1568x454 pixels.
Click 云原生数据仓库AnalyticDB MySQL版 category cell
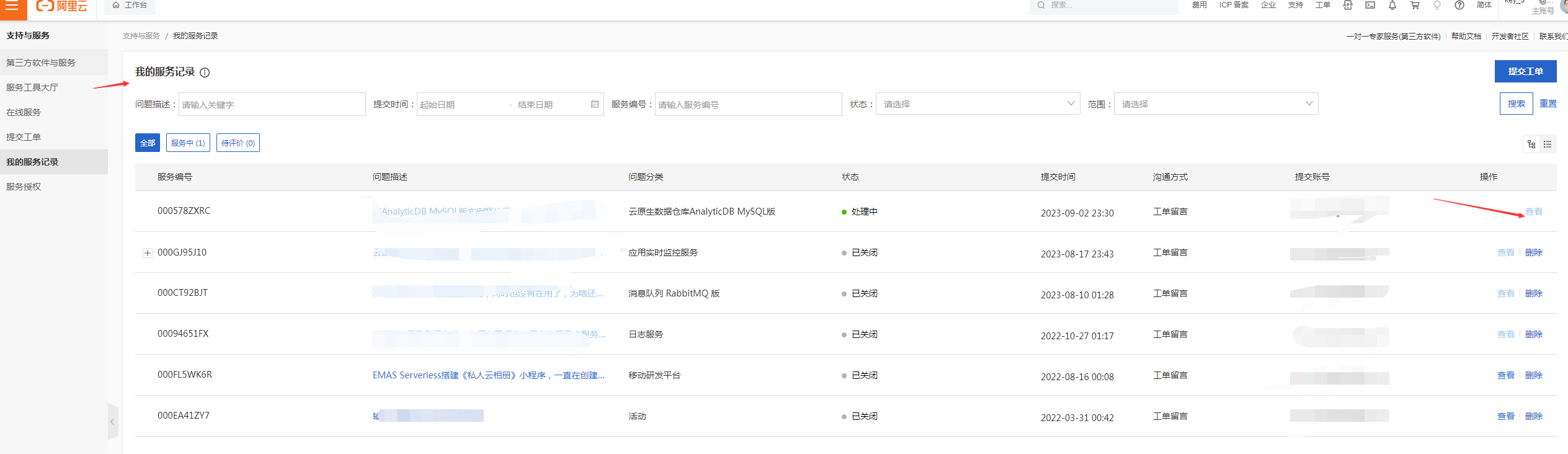click(702, 211)
